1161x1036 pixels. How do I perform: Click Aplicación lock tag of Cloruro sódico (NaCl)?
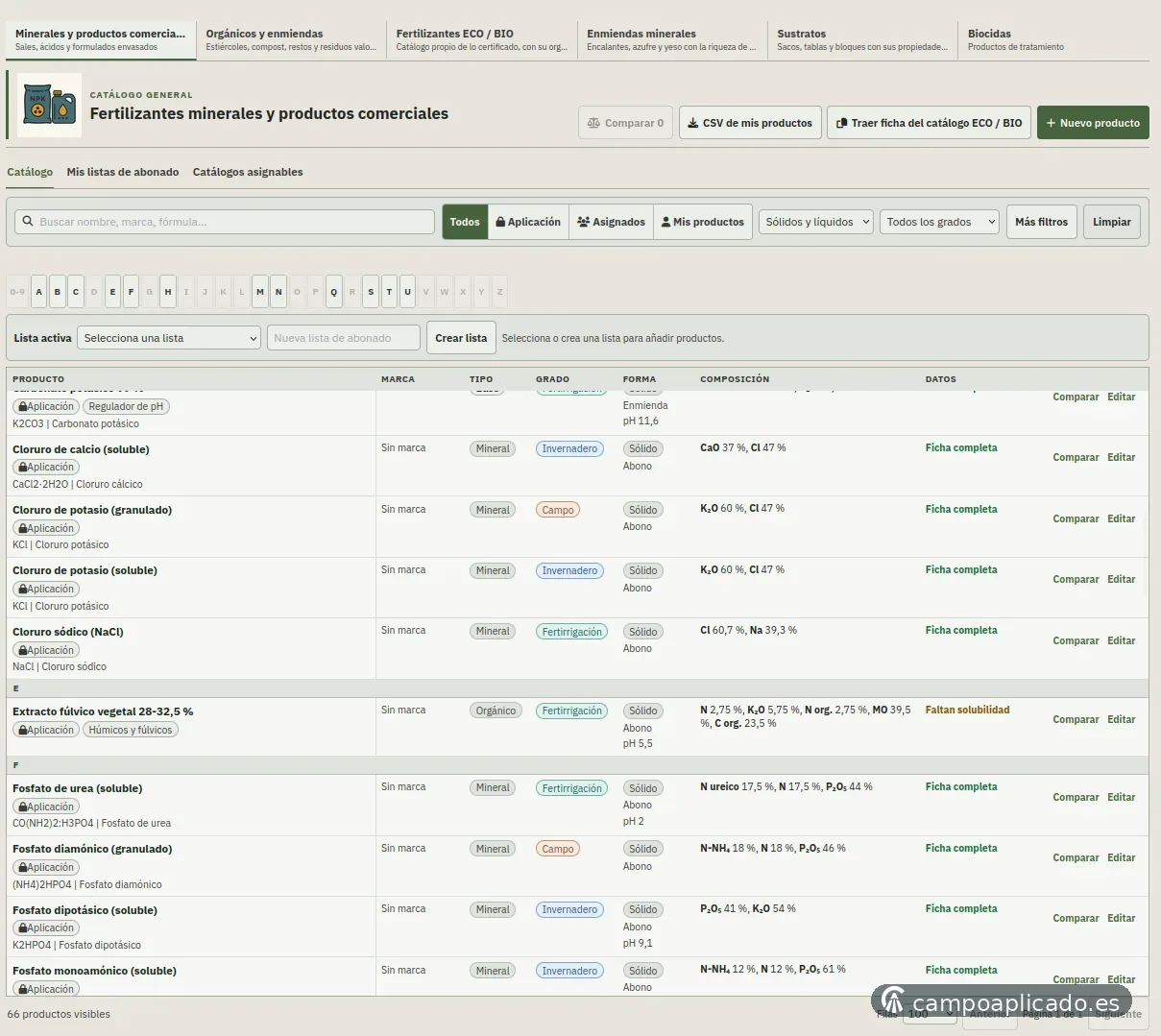[46, 650]
